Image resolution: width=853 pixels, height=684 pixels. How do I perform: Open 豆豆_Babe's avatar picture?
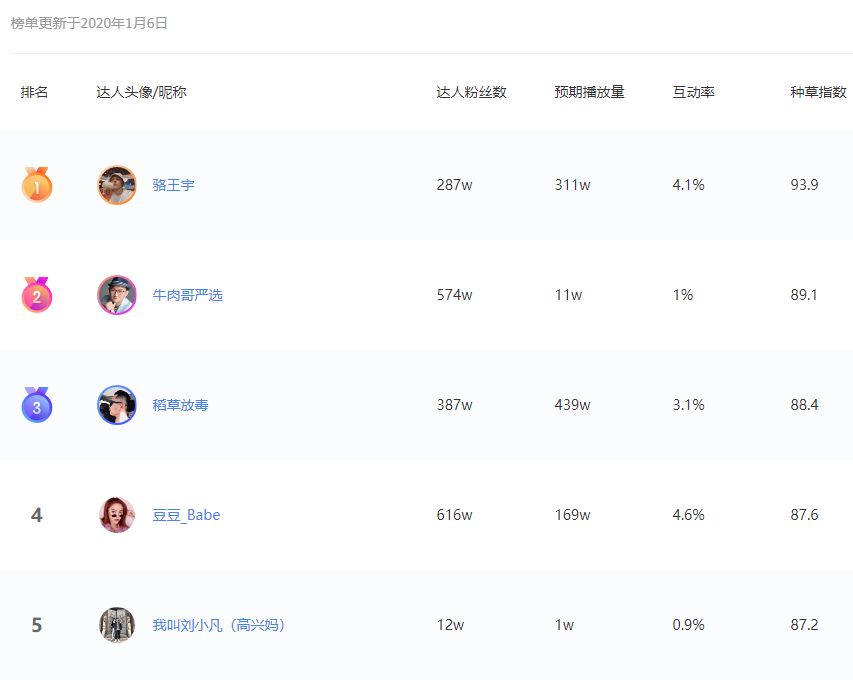coord(117,515)
